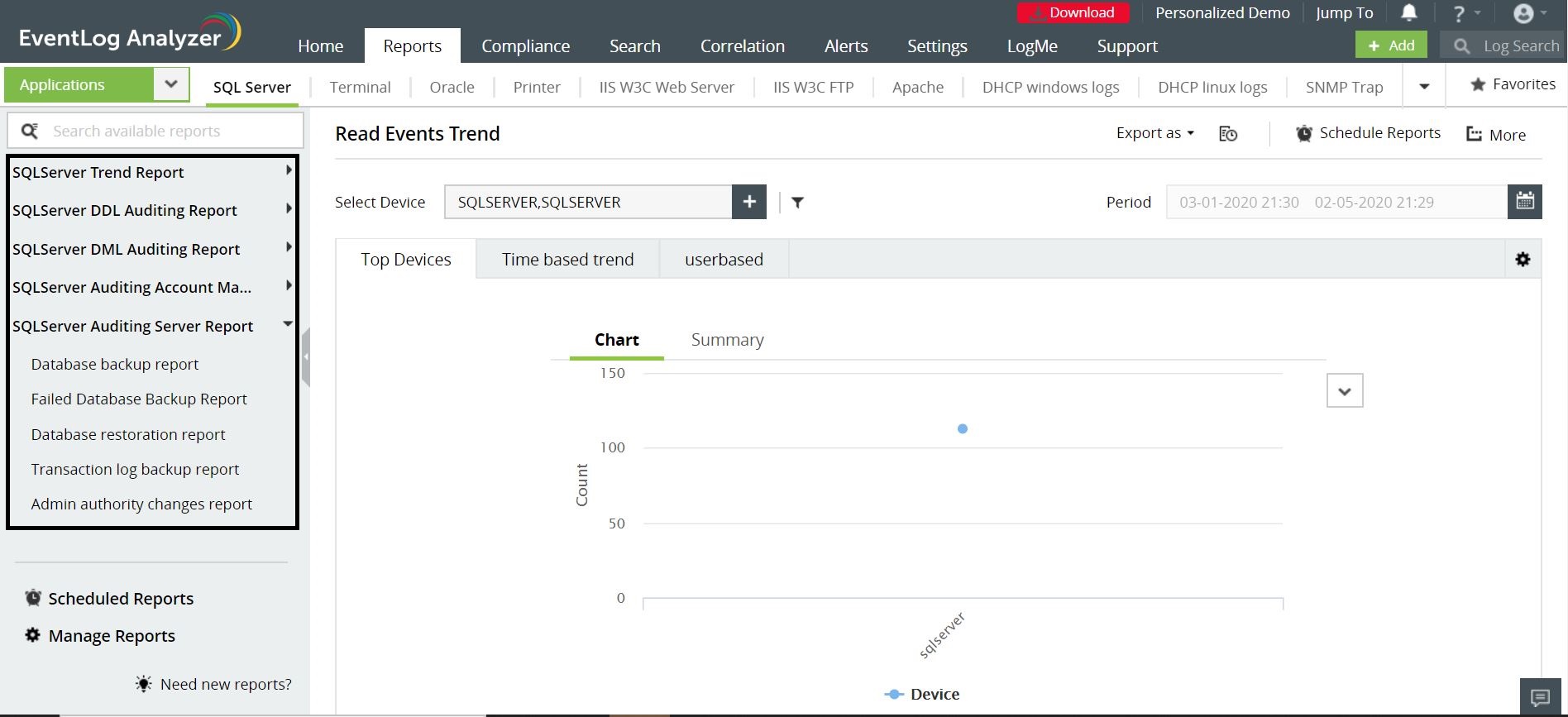The width and height of the screenshot is (1568, 717).
Task: Open the Alerts tab
Action: pos(845,46)
